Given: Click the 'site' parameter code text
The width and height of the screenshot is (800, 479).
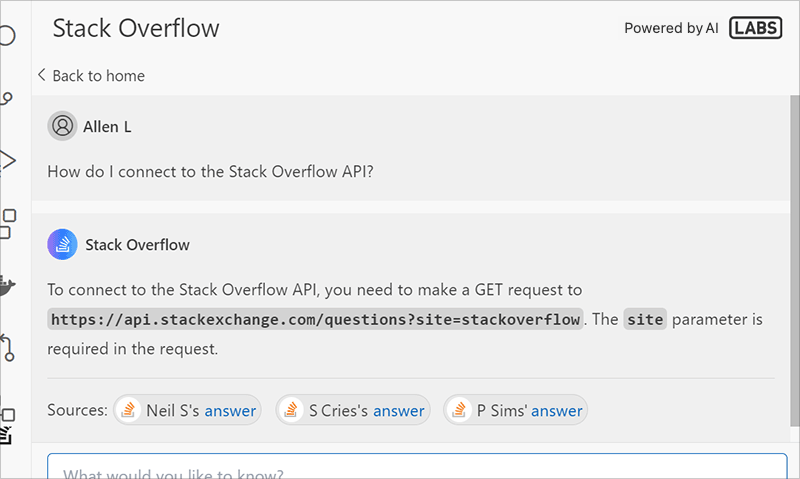Looking at the screenshot, I should coord(645,320).
